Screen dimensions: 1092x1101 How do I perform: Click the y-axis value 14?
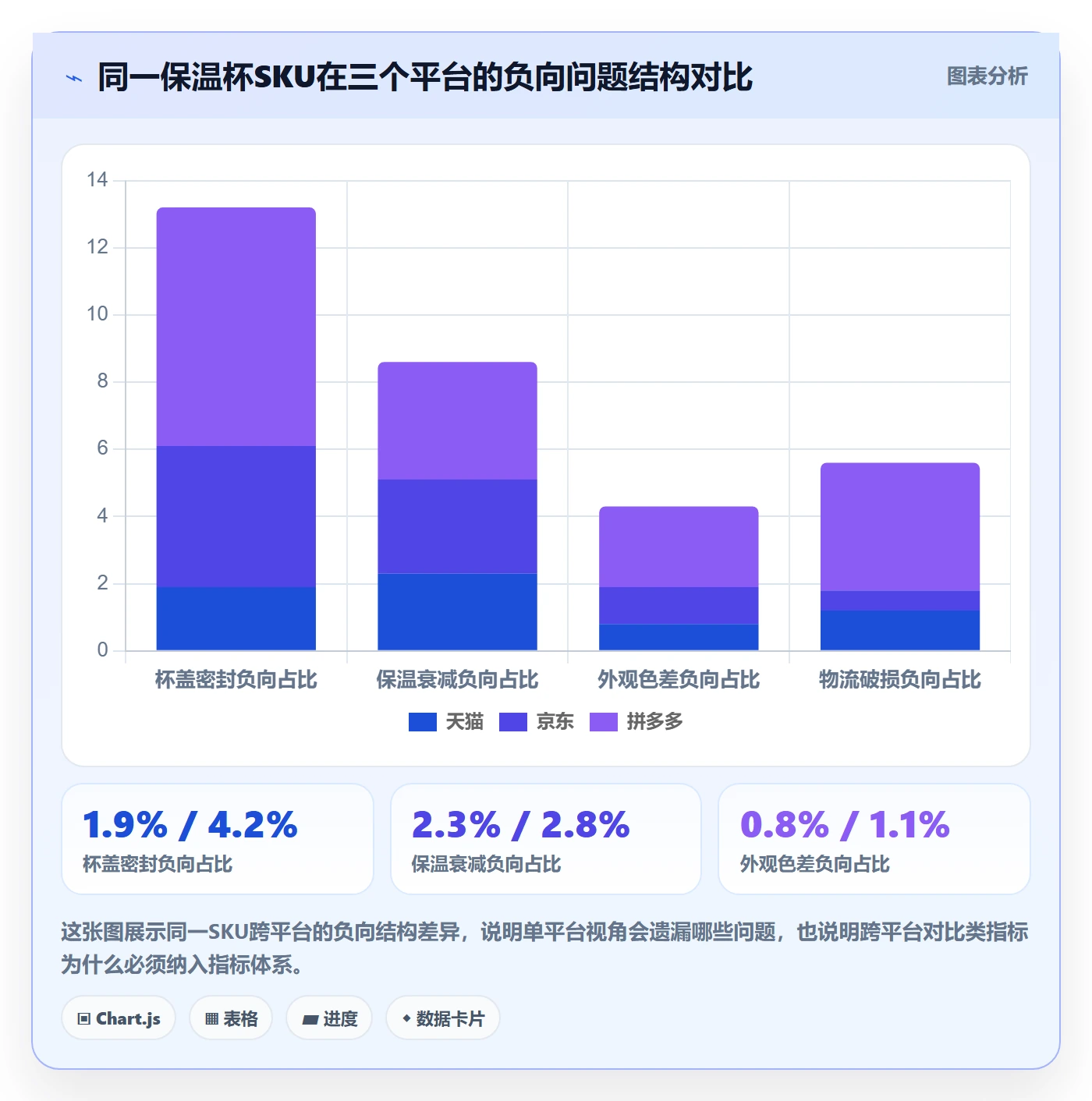(97, 180)
